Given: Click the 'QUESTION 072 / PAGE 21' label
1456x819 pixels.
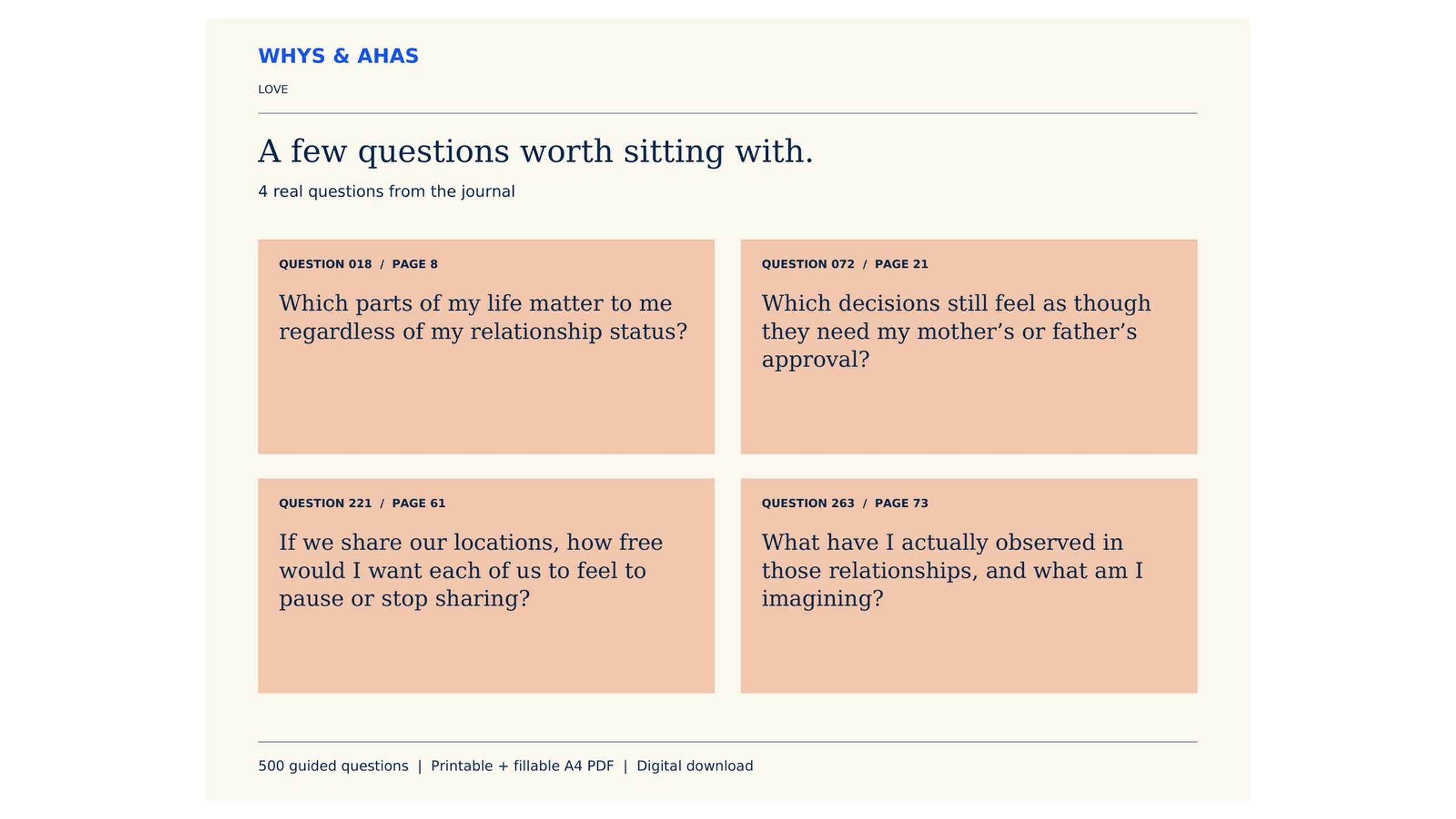Looking at the screenshot, I should [845, 264].
